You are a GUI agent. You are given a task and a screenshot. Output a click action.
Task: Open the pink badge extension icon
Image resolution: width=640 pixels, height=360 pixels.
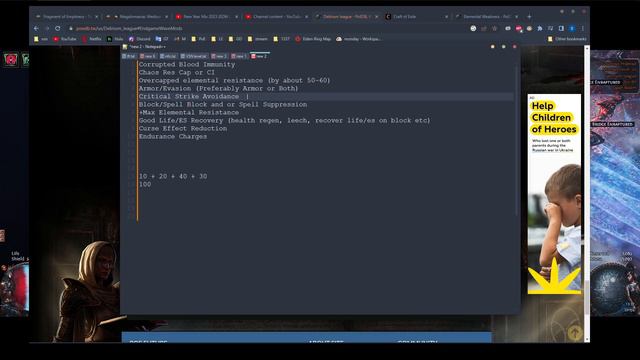(518, 29)
